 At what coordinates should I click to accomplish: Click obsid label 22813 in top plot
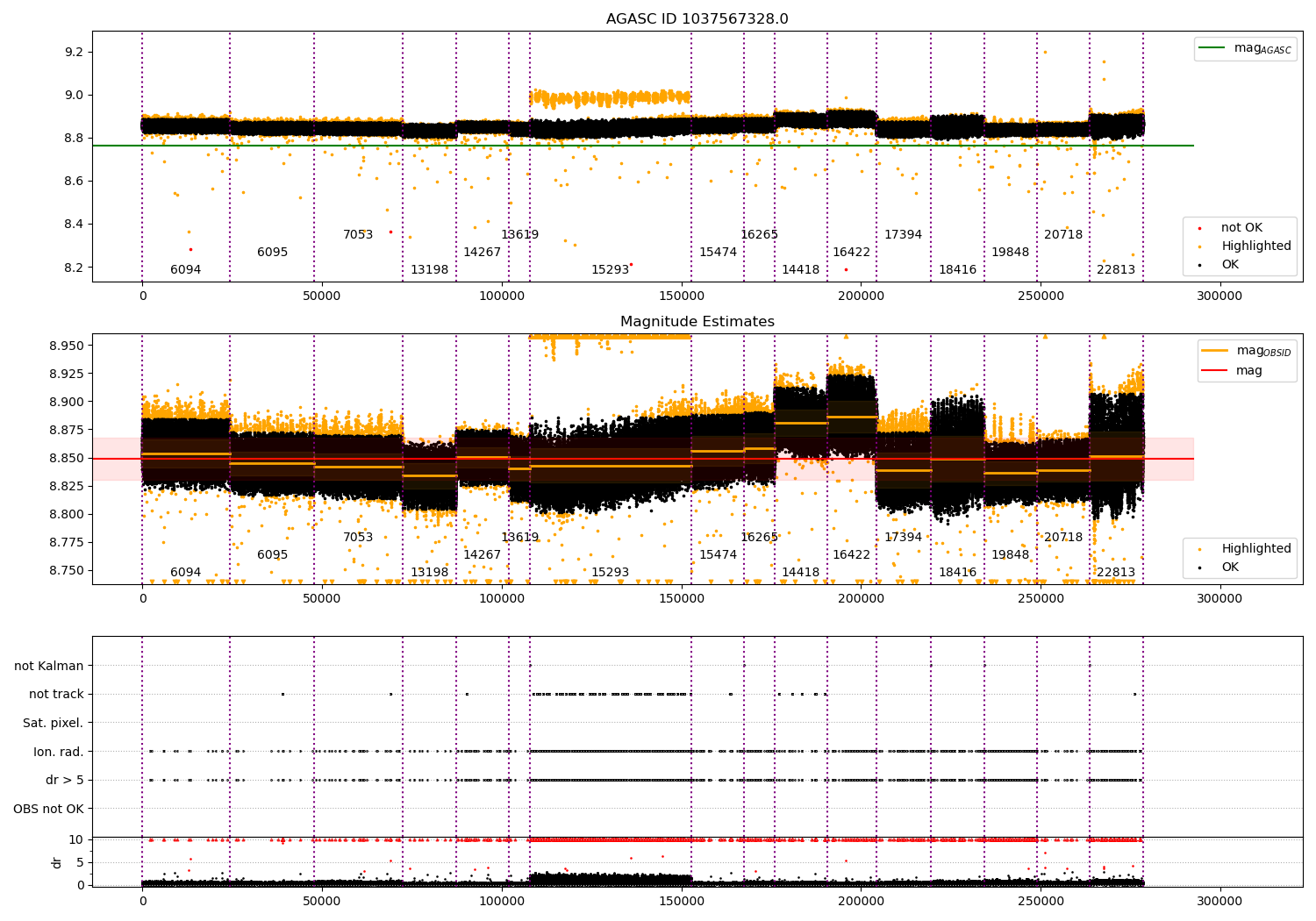pyautogui.click(x=1116, y=270)
